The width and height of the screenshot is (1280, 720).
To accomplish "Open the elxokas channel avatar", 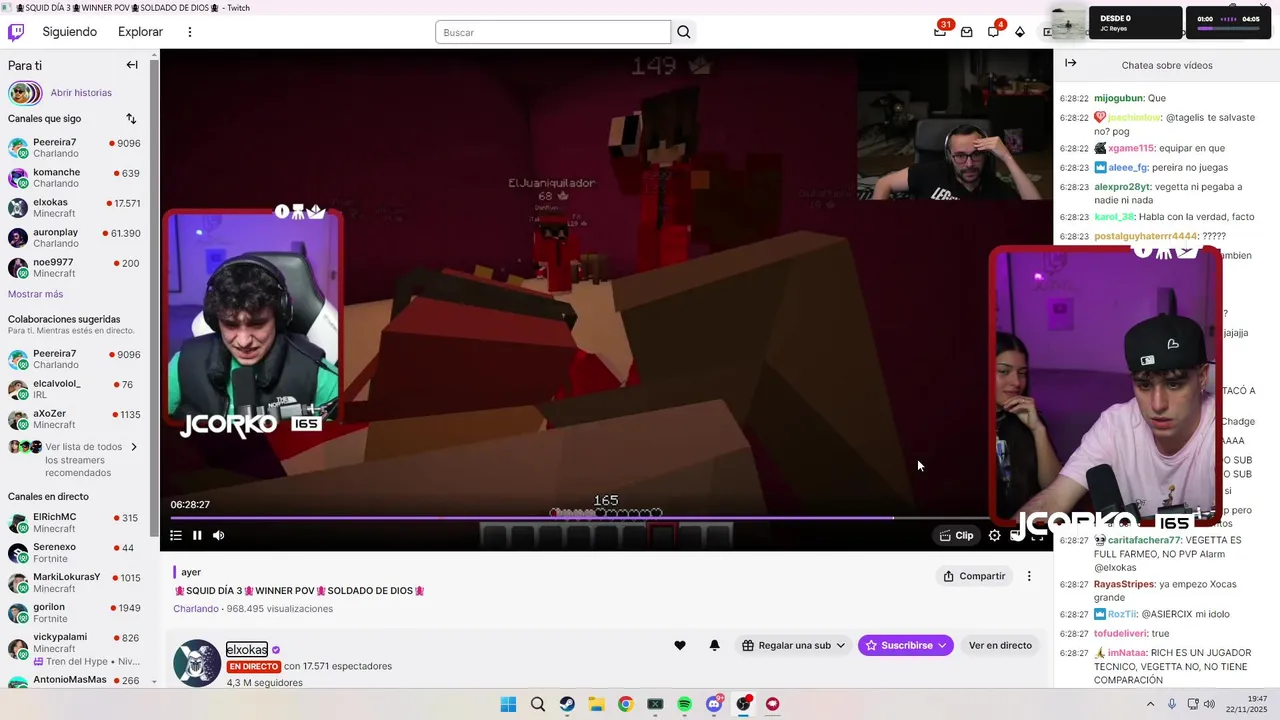I will pos(197,662).
